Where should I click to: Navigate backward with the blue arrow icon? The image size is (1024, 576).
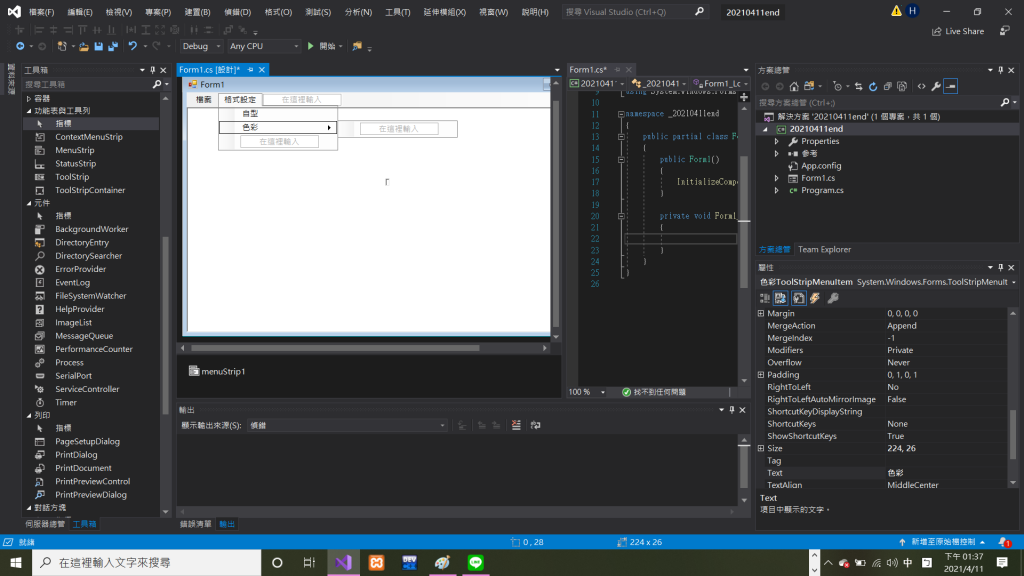pos(20,46)
